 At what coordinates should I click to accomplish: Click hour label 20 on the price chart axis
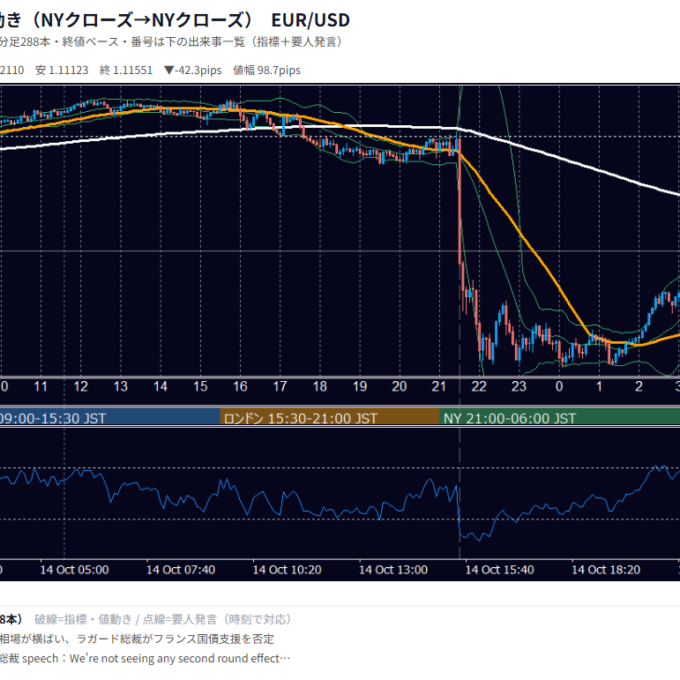399,386
